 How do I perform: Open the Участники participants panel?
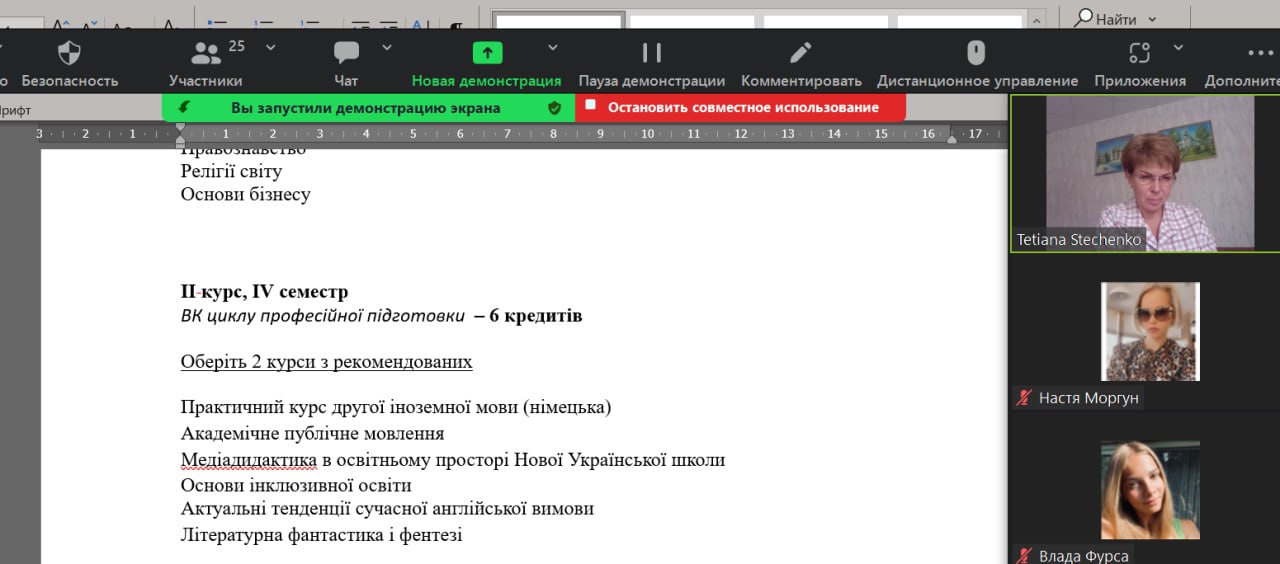pos(206,53)
